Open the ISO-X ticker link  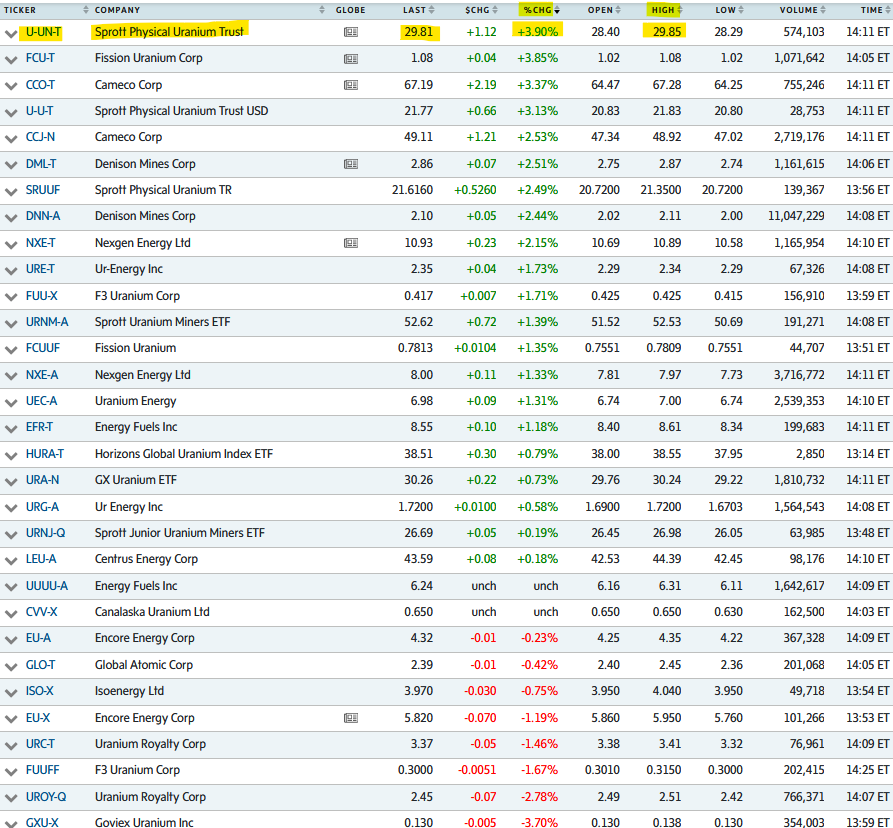[39, 691]
